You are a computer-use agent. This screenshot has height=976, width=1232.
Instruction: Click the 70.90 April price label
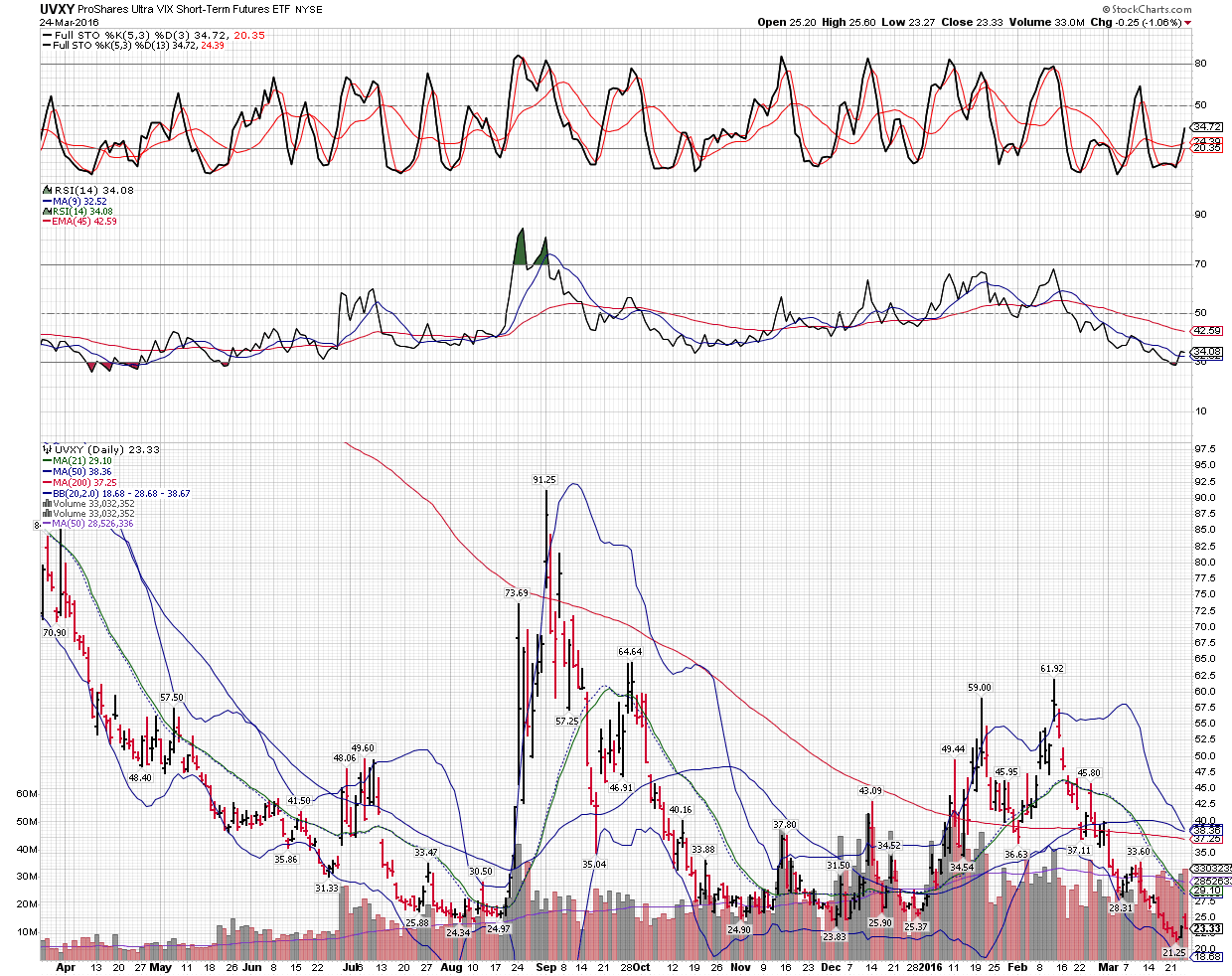coord(55,633)
